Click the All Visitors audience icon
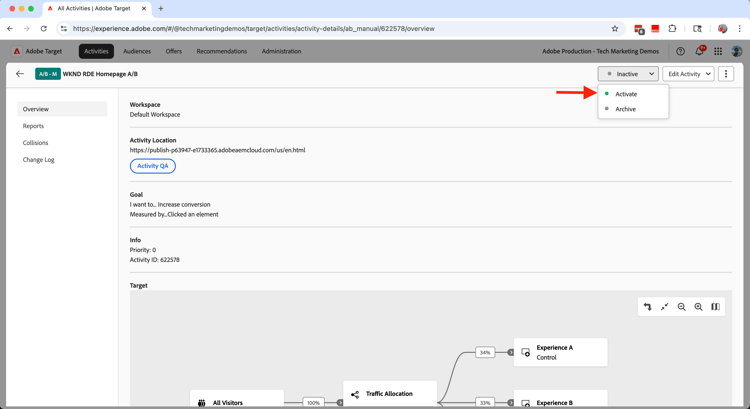This screenshot has width=750, height=409. click(201, 403)
